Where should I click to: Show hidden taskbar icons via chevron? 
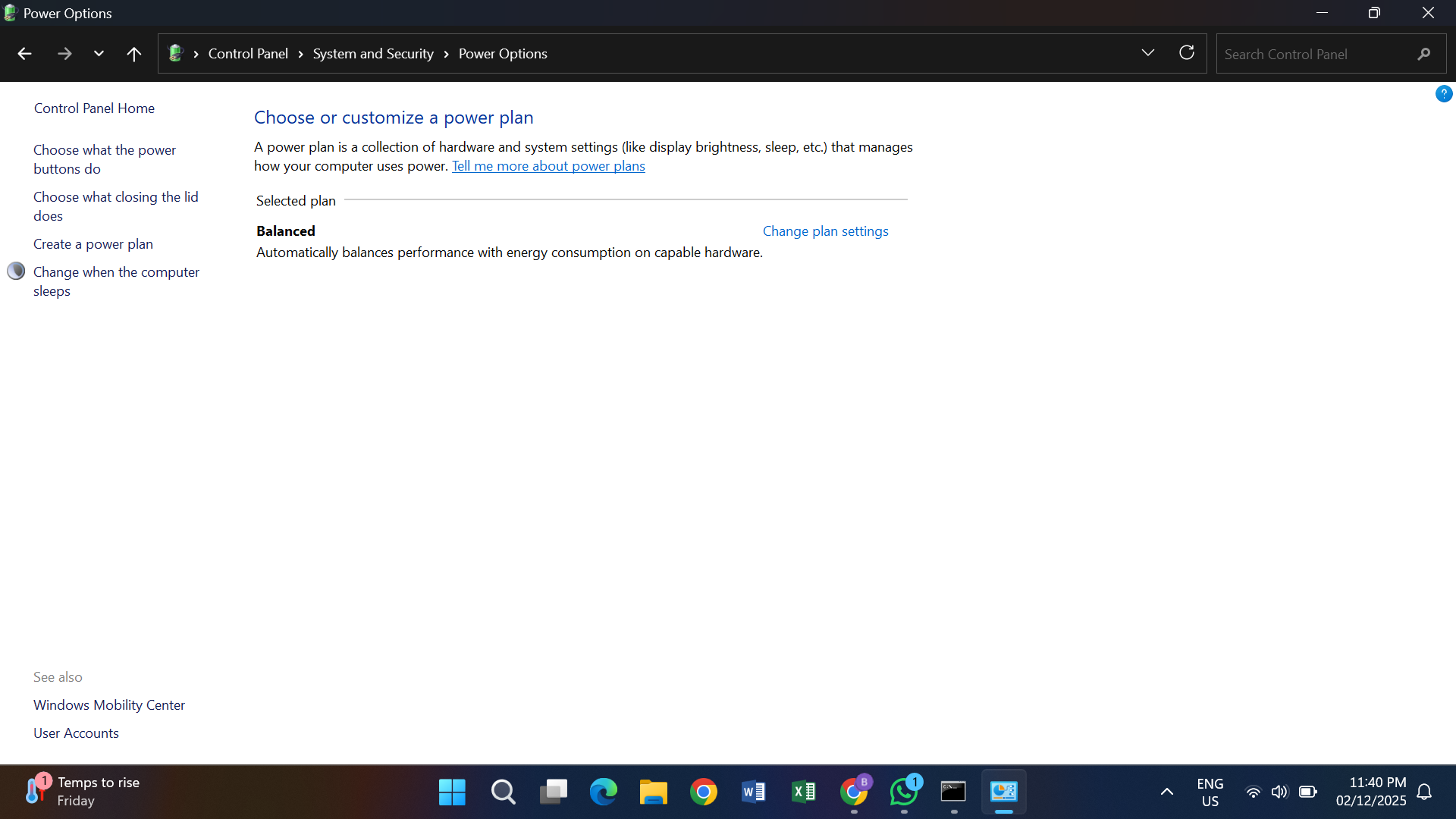tap(1166, 791)
